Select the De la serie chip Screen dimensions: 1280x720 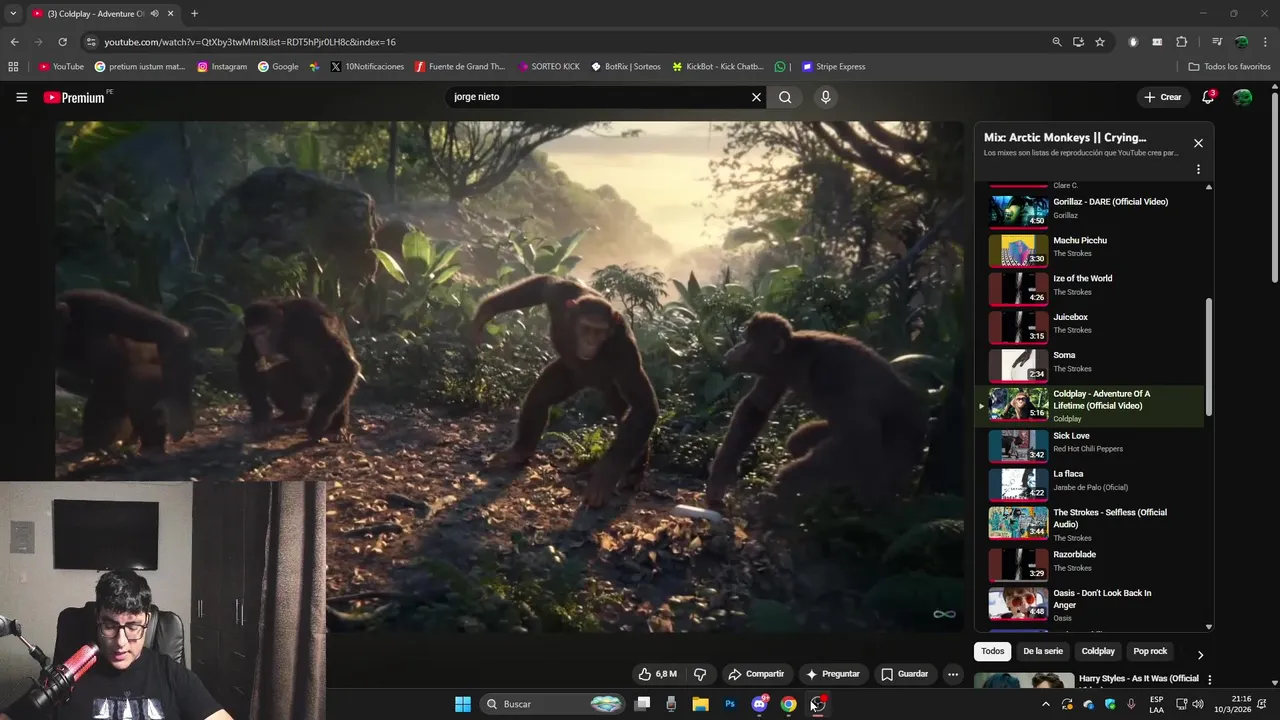coord(1043,651)
